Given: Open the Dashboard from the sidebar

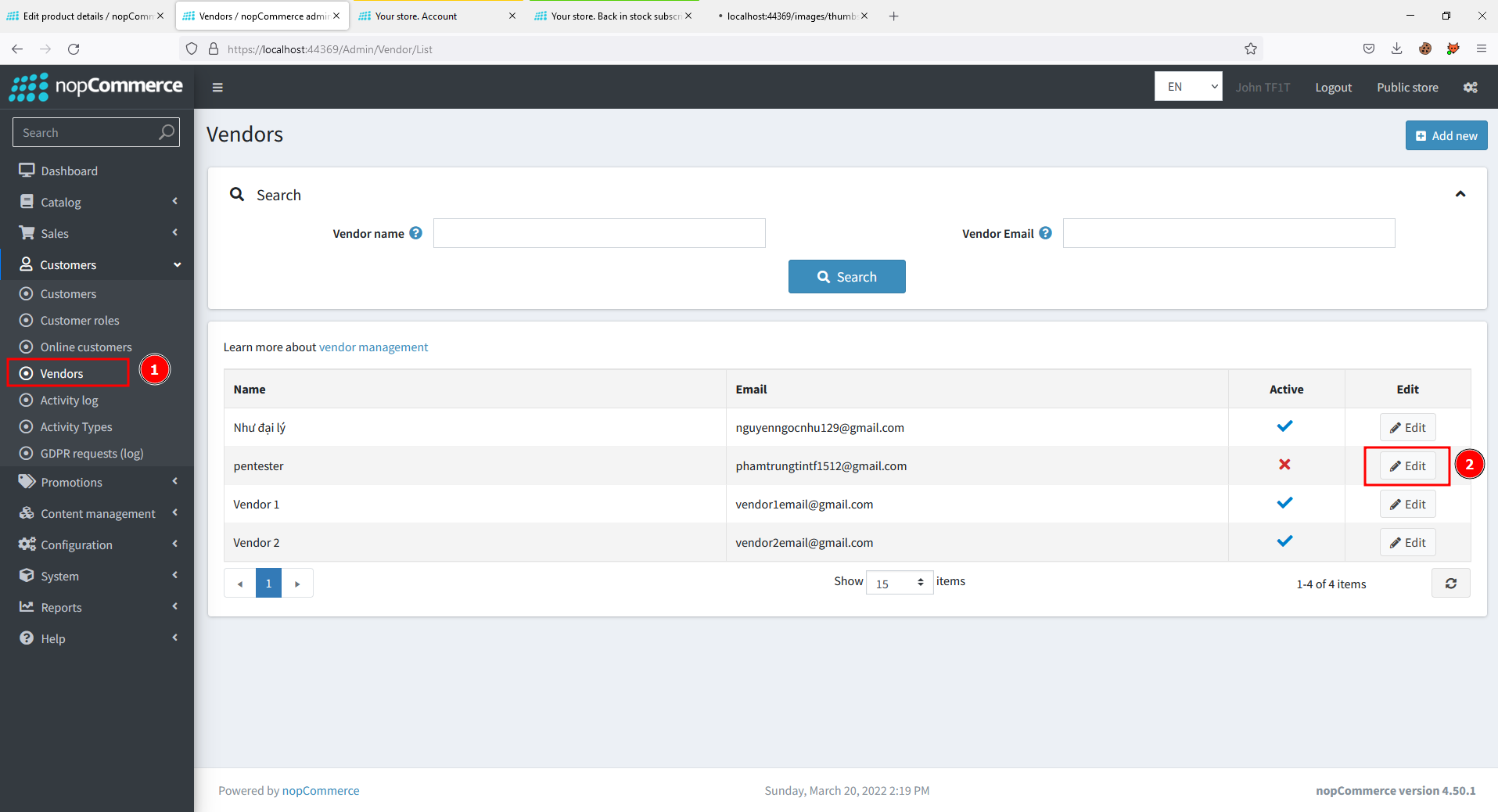Looking at the screenshot, I should [x=70, y=170].
